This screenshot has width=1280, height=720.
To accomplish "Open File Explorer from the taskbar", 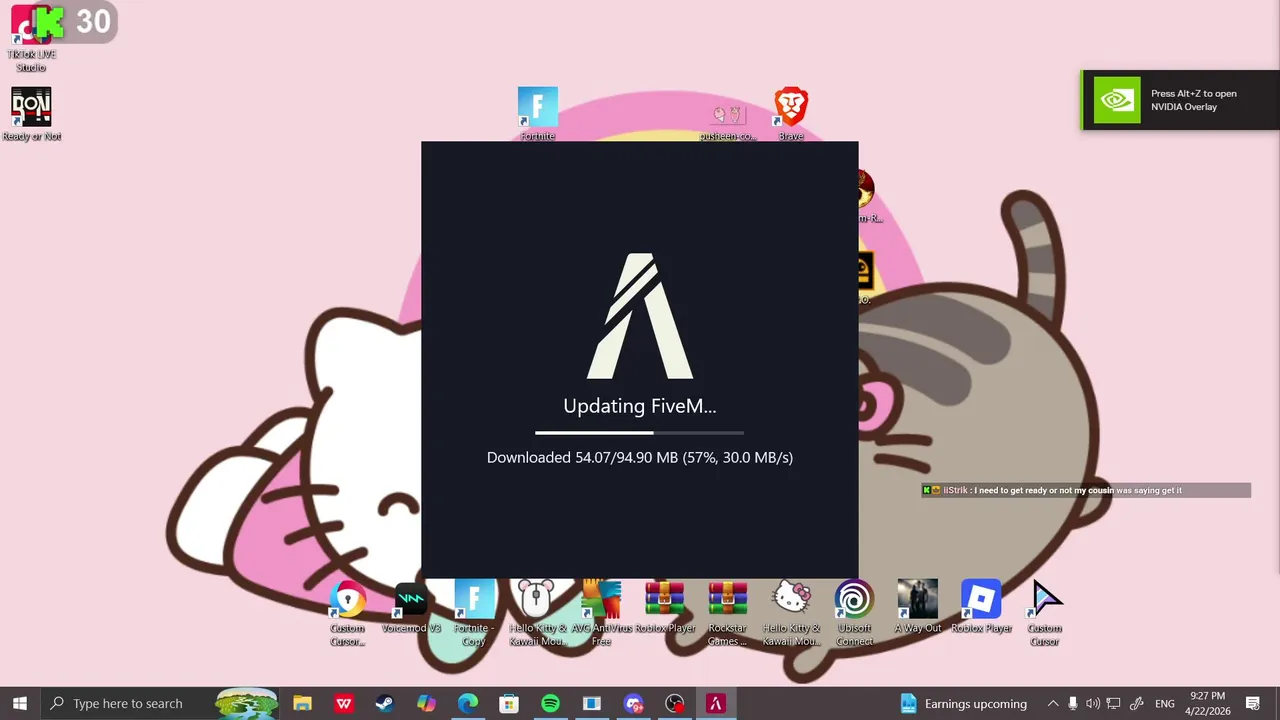I will coord(302,703).
